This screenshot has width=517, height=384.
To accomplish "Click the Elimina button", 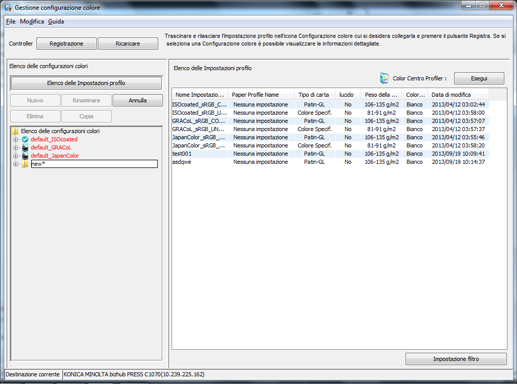I will [35, 116].
